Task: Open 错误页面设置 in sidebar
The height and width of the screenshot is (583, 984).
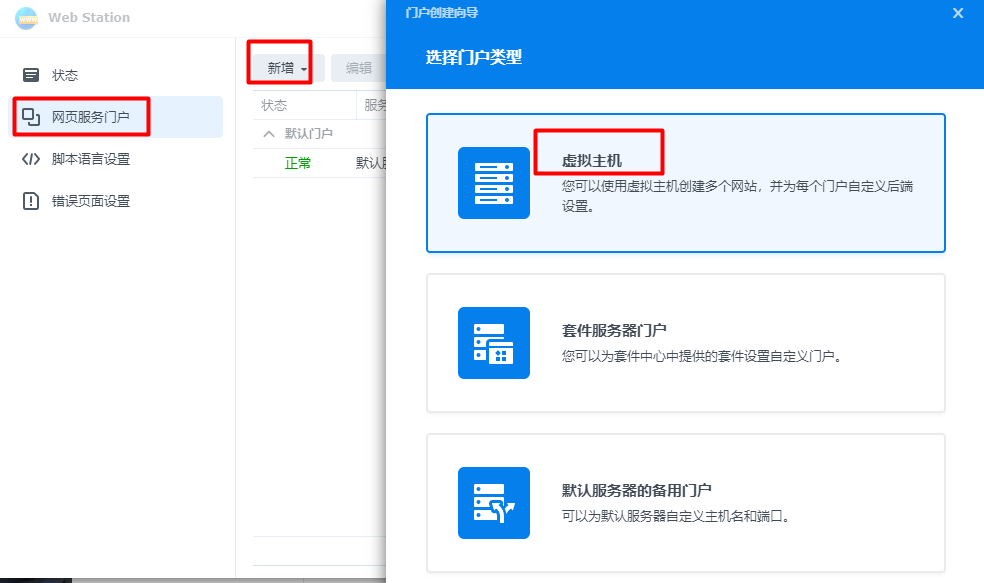Action: tap(117, 201)
